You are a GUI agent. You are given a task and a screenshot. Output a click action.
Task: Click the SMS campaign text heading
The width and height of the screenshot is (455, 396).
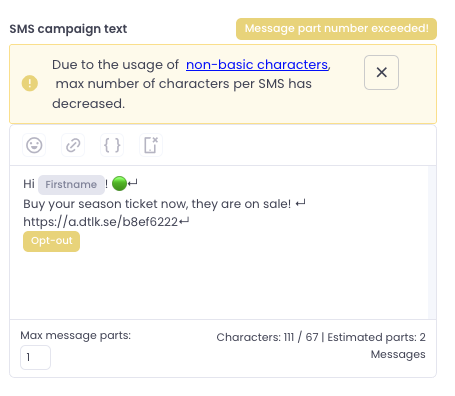[68, 29]
